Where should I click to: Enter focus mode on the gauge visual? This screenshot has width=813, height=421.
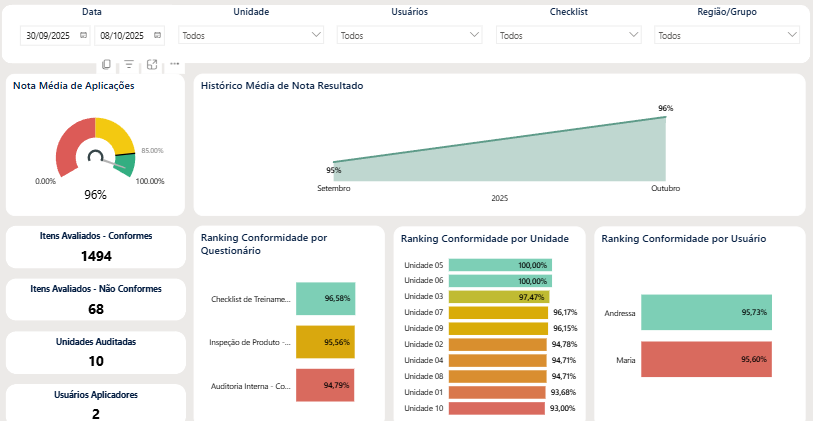[x=152, y=64]
